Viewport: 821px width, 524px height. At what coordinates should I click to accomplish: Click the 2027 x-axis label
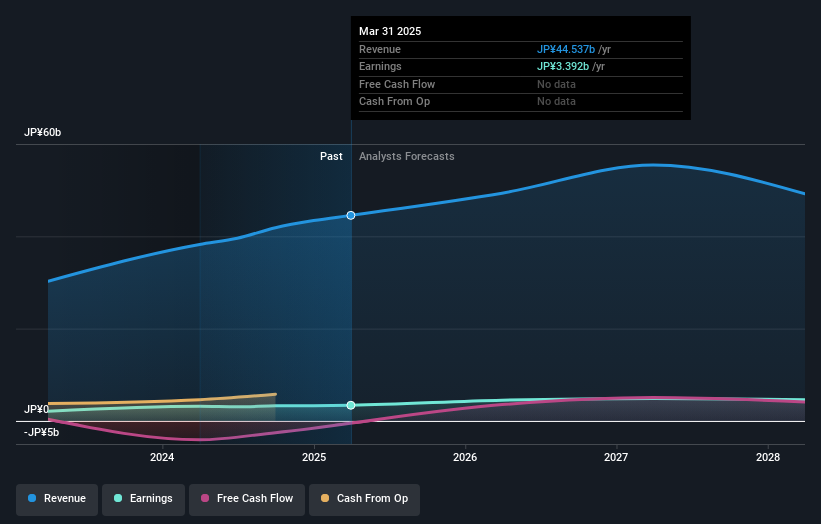click(x=616, y=458)
